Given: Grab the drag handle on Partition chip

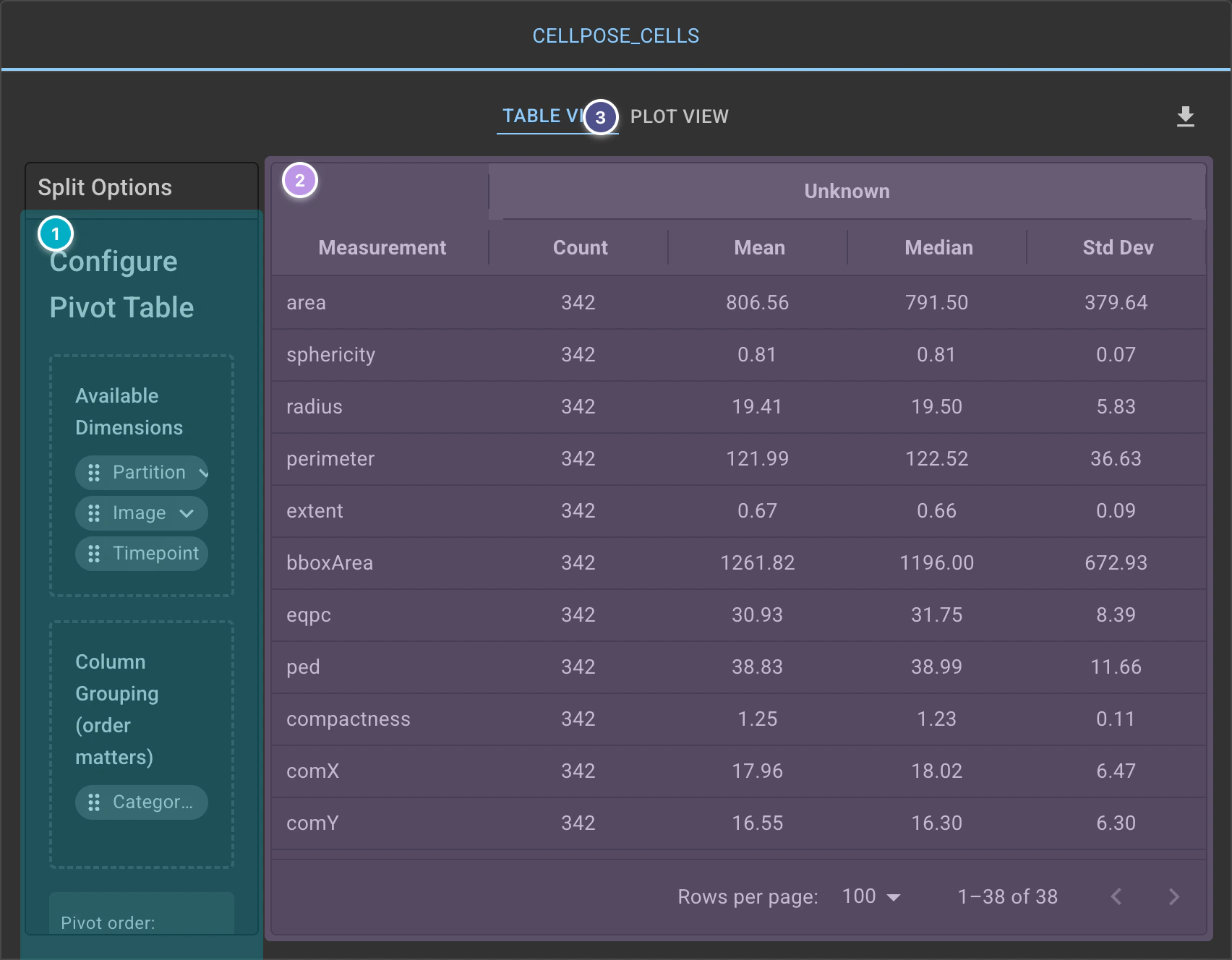Looking at the screenshot, I should [x=94, y=473].
